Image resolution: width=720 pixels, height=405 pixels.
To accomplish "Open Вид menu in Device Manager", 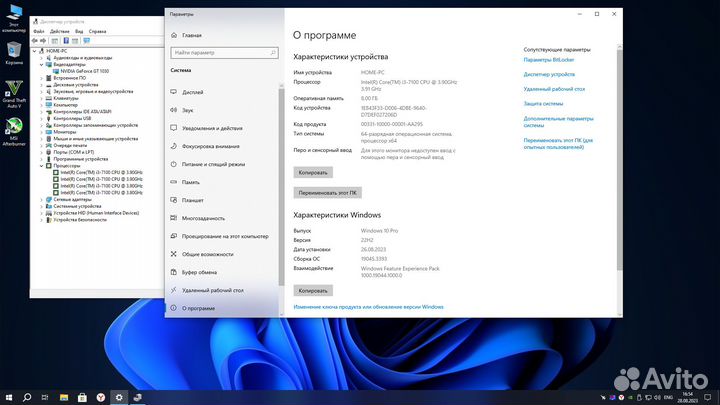I will pyautogui.click(x=79, y=31).
